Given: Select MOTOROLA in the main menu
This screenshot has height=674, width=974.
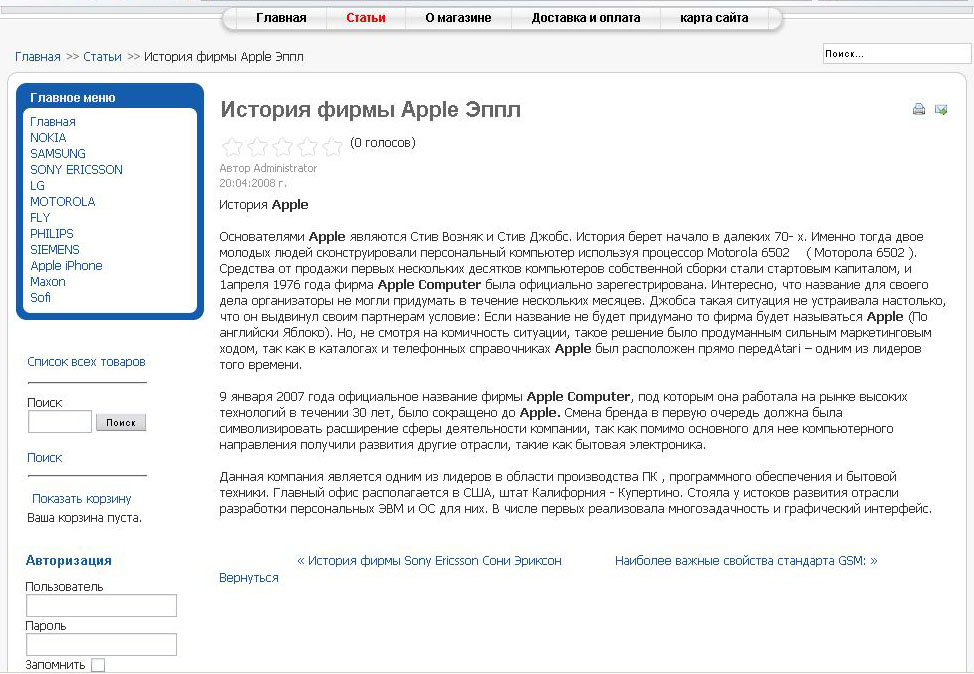Looking at the screenshot, I should (x=63, y=202).
